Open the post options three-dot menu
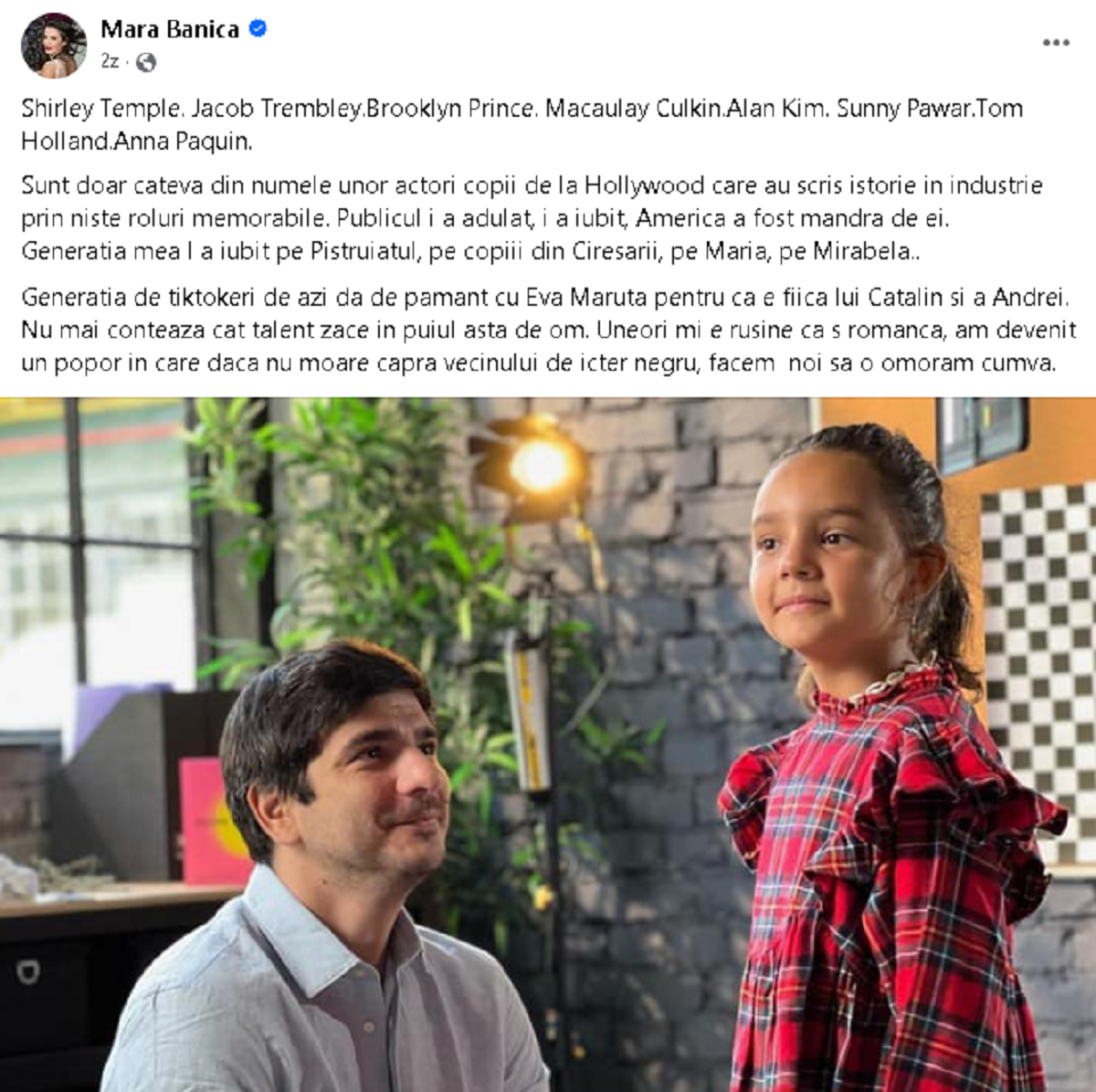The width and height of the screenshot is (1096, 1092). coord(1056,43)
